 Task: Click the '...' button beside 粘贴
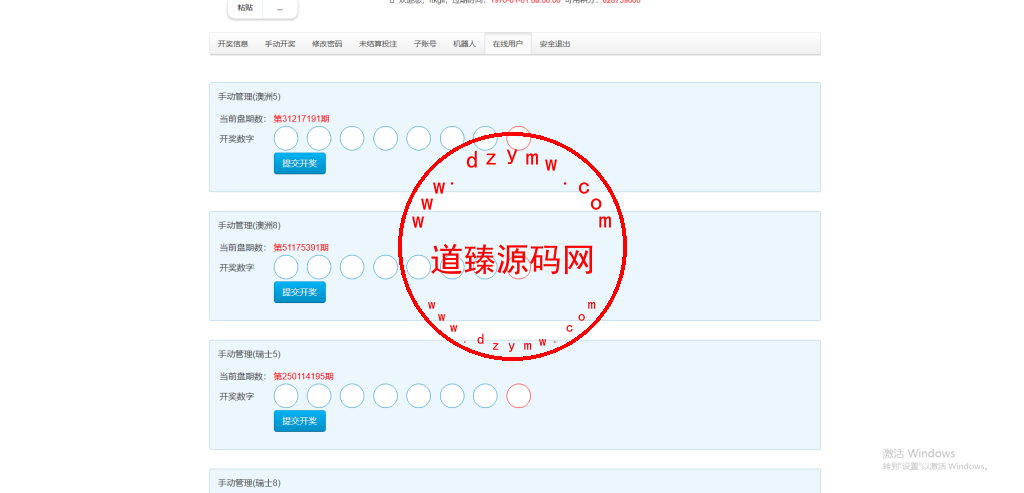coord(280,8)
